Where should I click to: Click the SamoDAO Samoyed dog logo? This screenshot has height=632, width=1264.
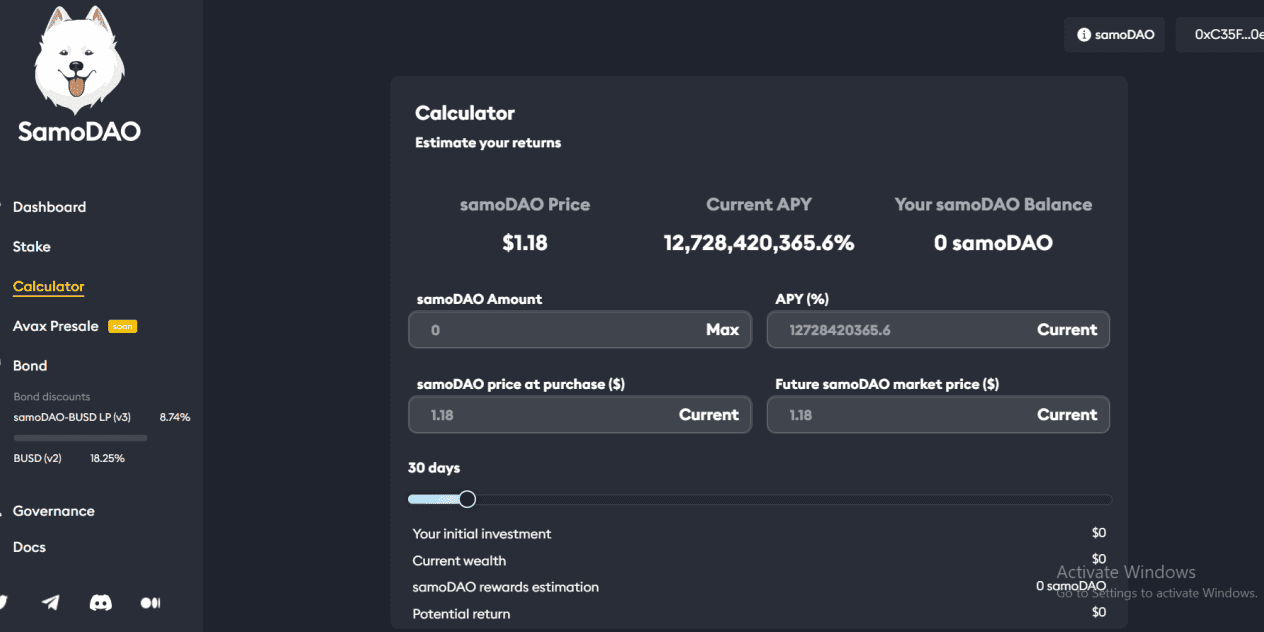(80, 59)
